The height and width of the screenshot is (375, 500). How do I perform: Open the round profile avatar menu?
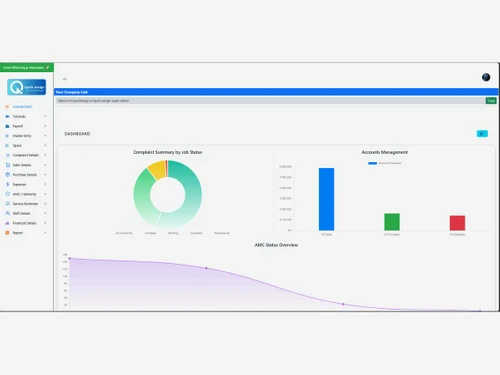tap(486, 77)
